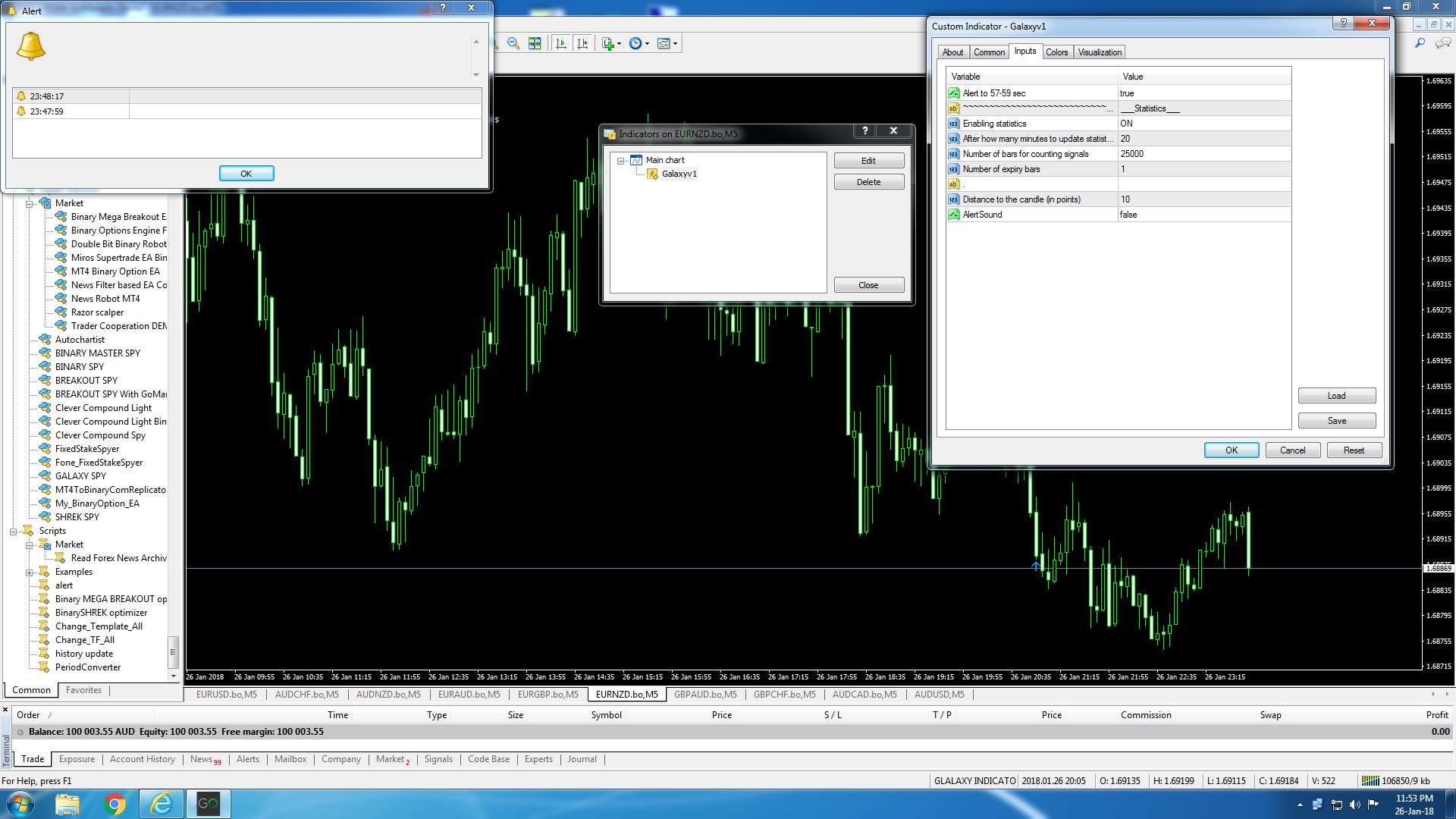This screenshot has height=819, width=1456.
Task: Select Galaxyv1 indicator in the list
Action: (679, 174)
